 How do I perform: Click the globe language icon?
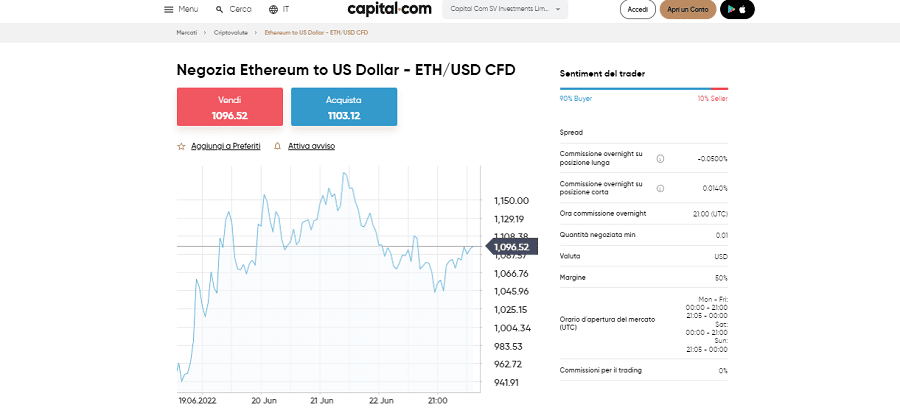pyautogui.click(x=273, y=9)
